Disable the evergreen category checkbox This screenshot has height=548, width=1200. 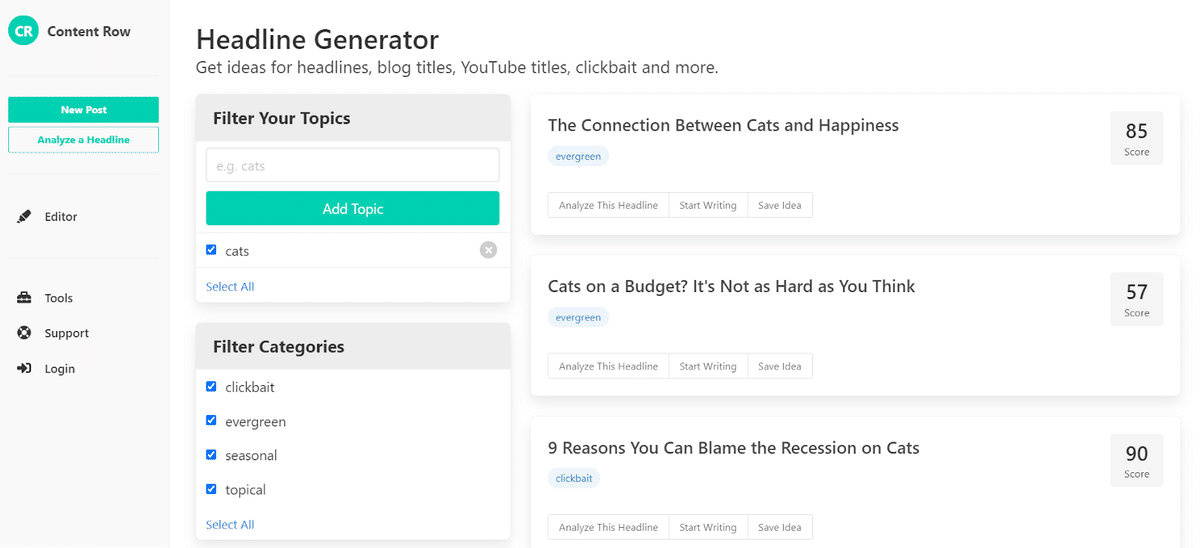click(211, 421)
